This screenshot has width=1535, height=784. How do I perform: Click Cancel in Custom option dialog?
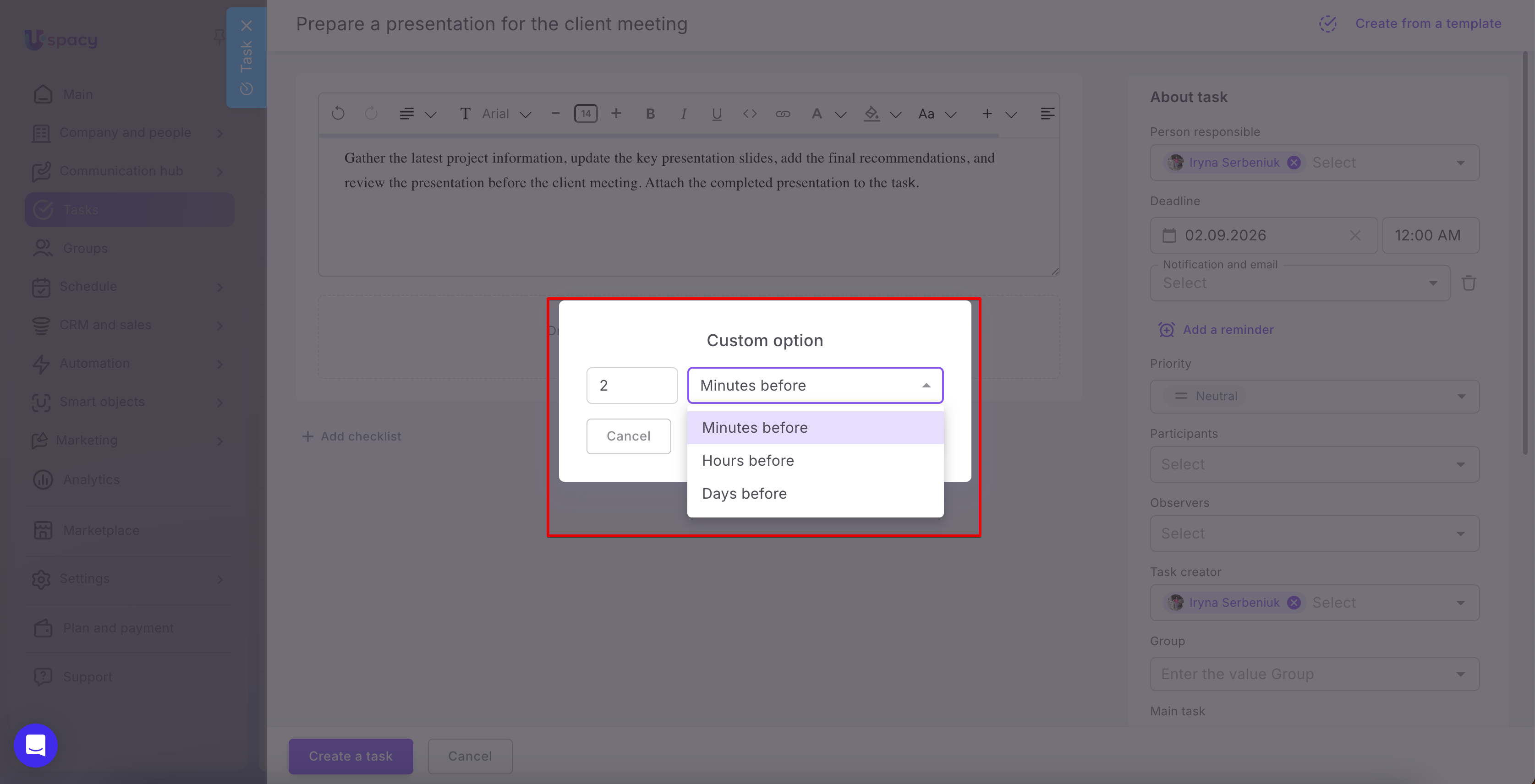point(629,436)
